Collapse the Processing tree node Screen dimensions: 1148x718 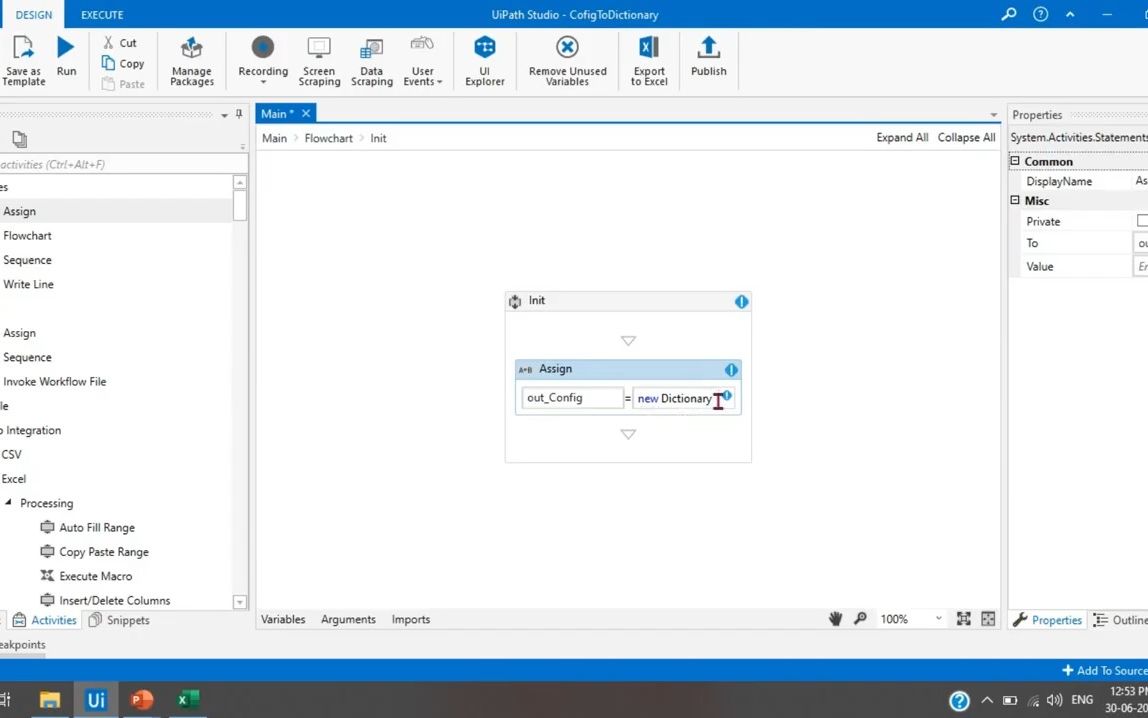9,503
